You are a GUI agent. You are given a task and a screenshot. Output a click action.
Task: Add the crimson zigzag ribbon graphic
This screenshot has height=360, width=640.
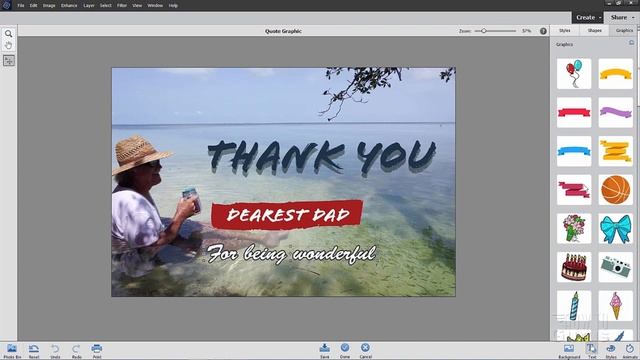coord(574,190)
